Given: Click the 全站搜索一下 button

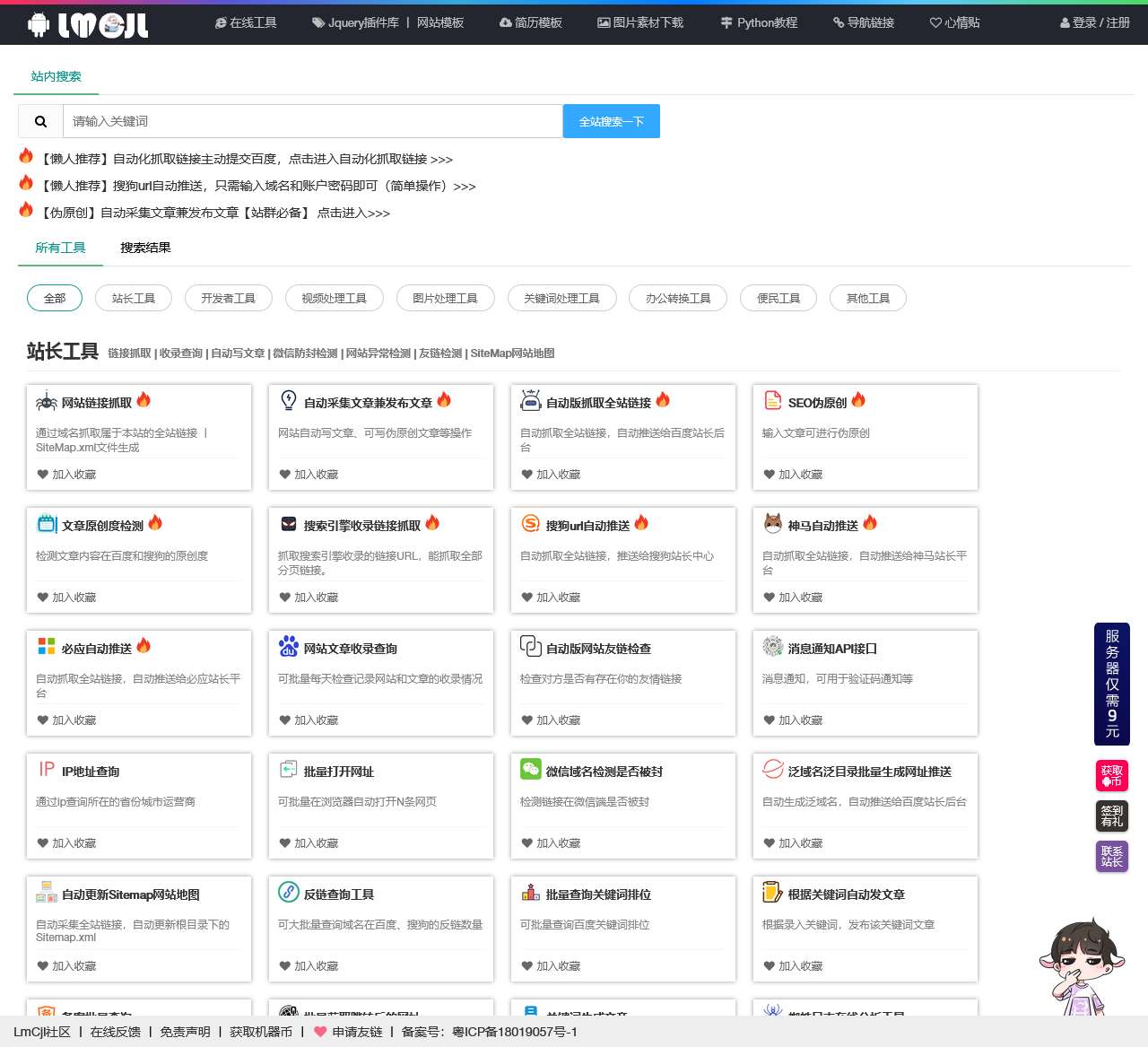Looking at the screenshot, I should click(611, 120).
